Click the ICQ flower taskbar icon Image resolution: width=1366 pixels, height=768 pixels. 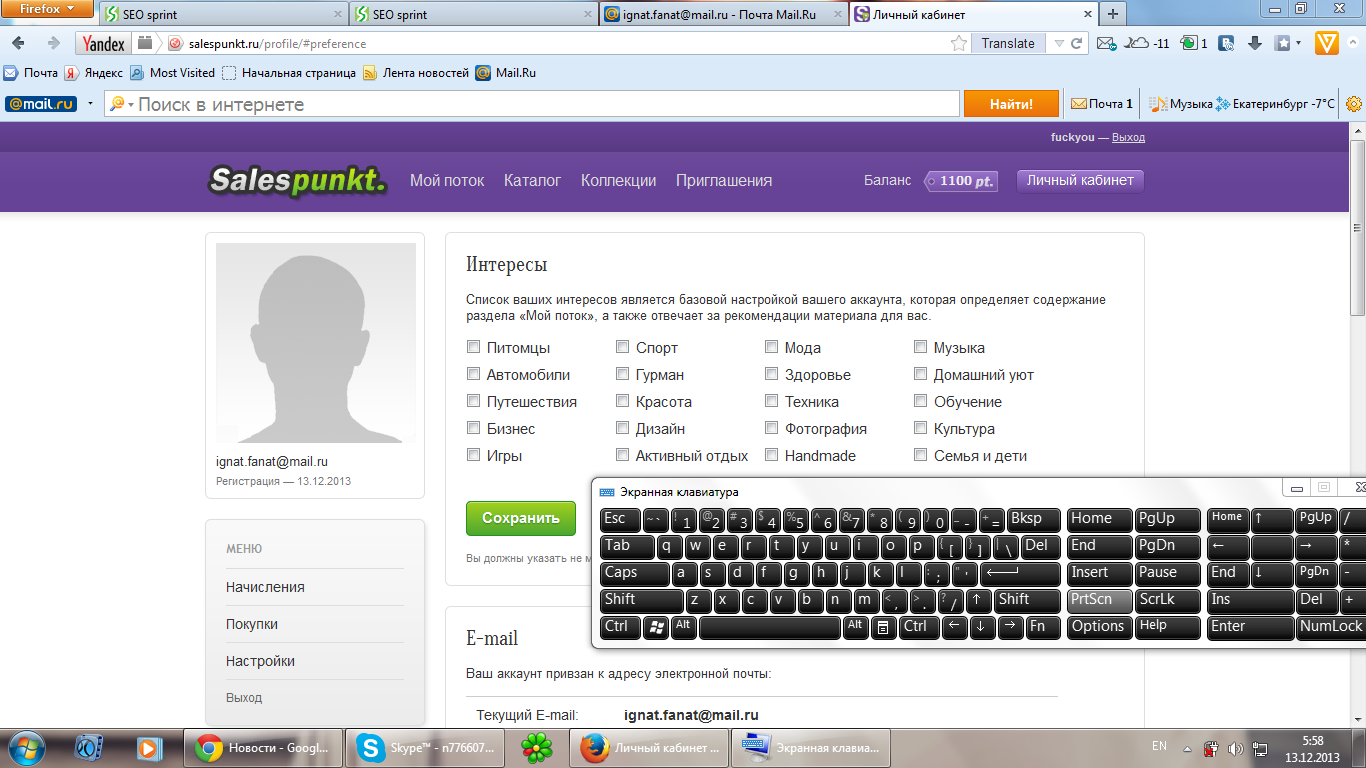point(537,747)
